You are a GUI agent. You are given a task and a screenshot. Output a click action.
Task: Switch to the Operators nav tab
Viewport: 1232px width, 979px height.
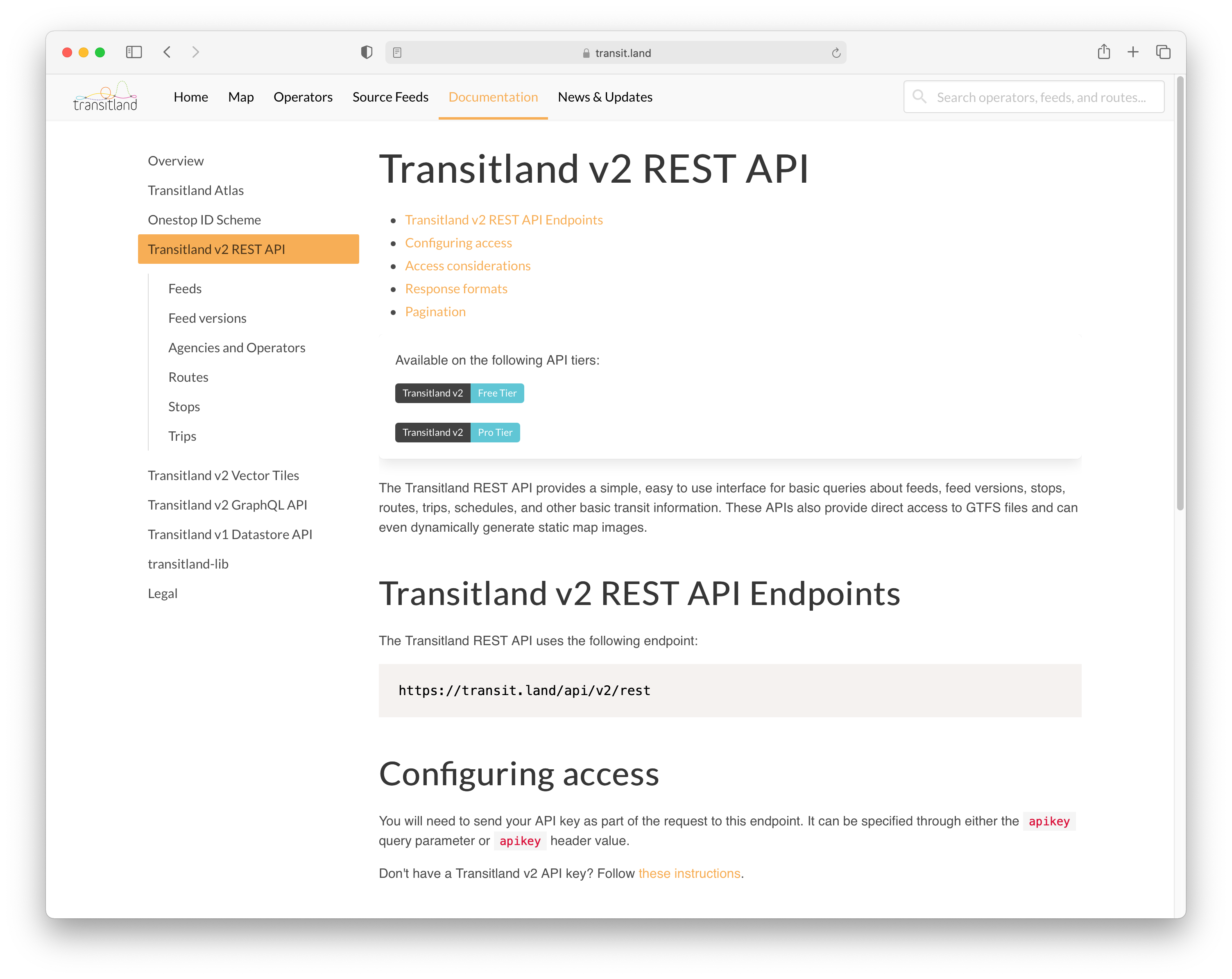[x=302, y=97]
